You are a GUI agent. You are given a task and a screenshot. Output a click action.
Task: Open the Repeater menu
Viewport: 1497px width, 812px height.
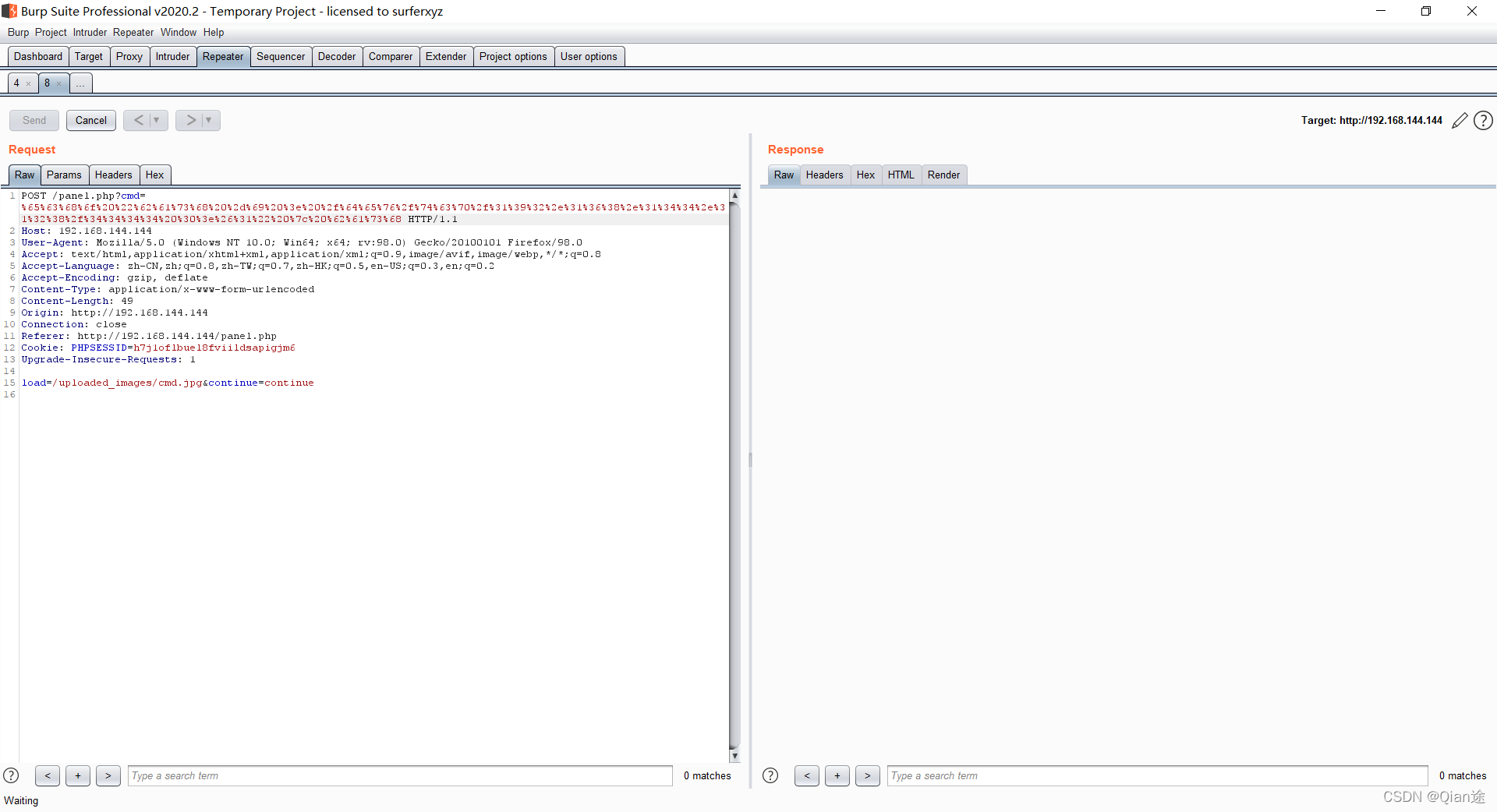[133, 32]
